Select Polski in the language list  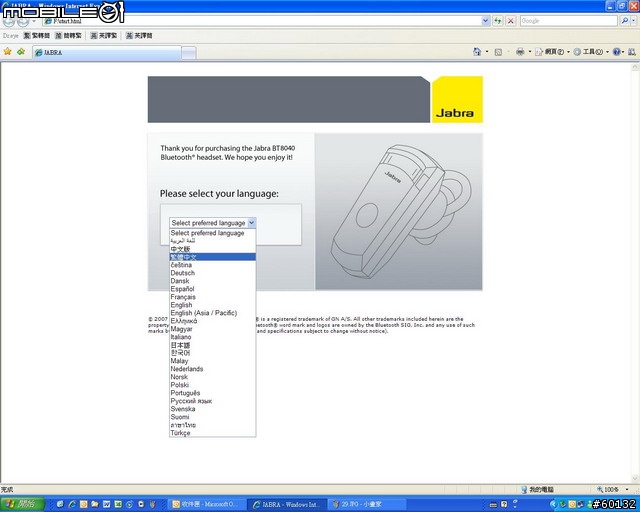point(213,385)
